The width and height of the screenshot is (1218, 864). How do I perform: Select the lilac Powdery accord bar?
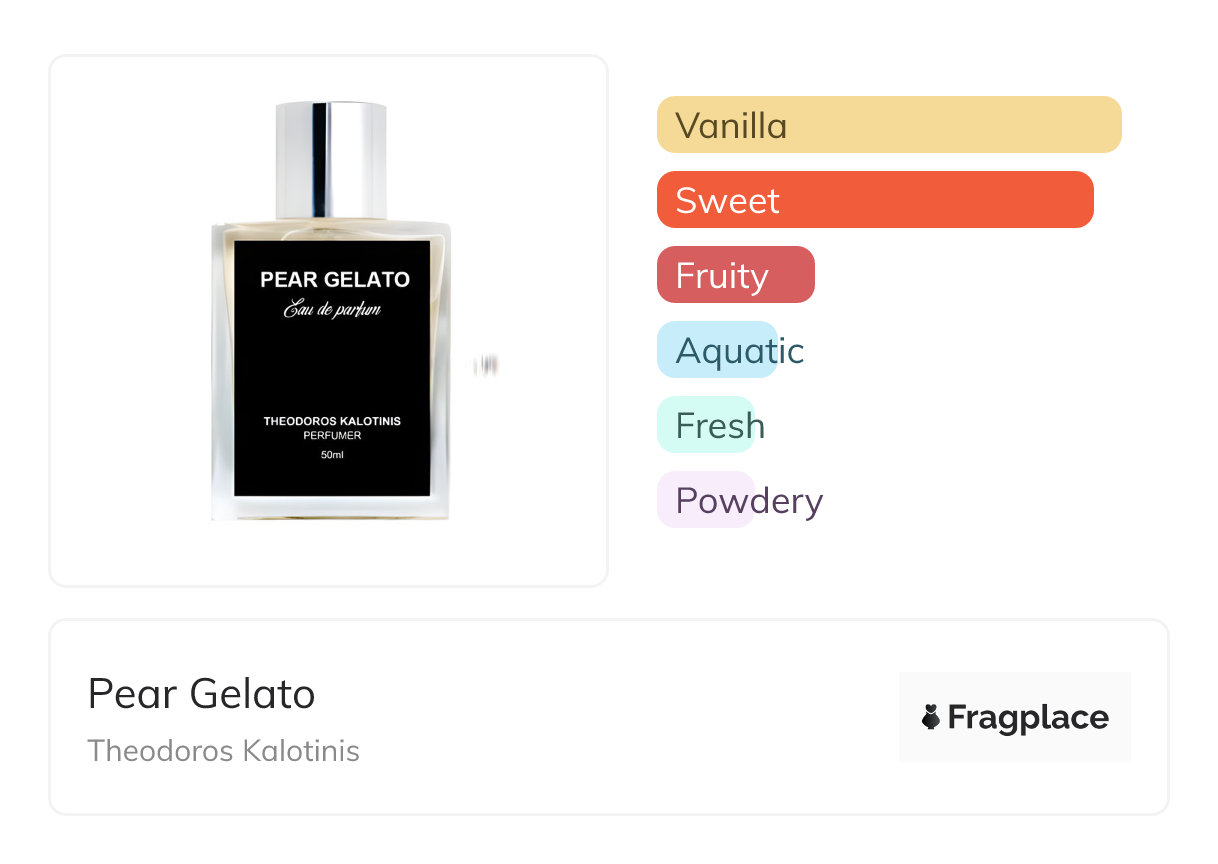pos(705,500)
